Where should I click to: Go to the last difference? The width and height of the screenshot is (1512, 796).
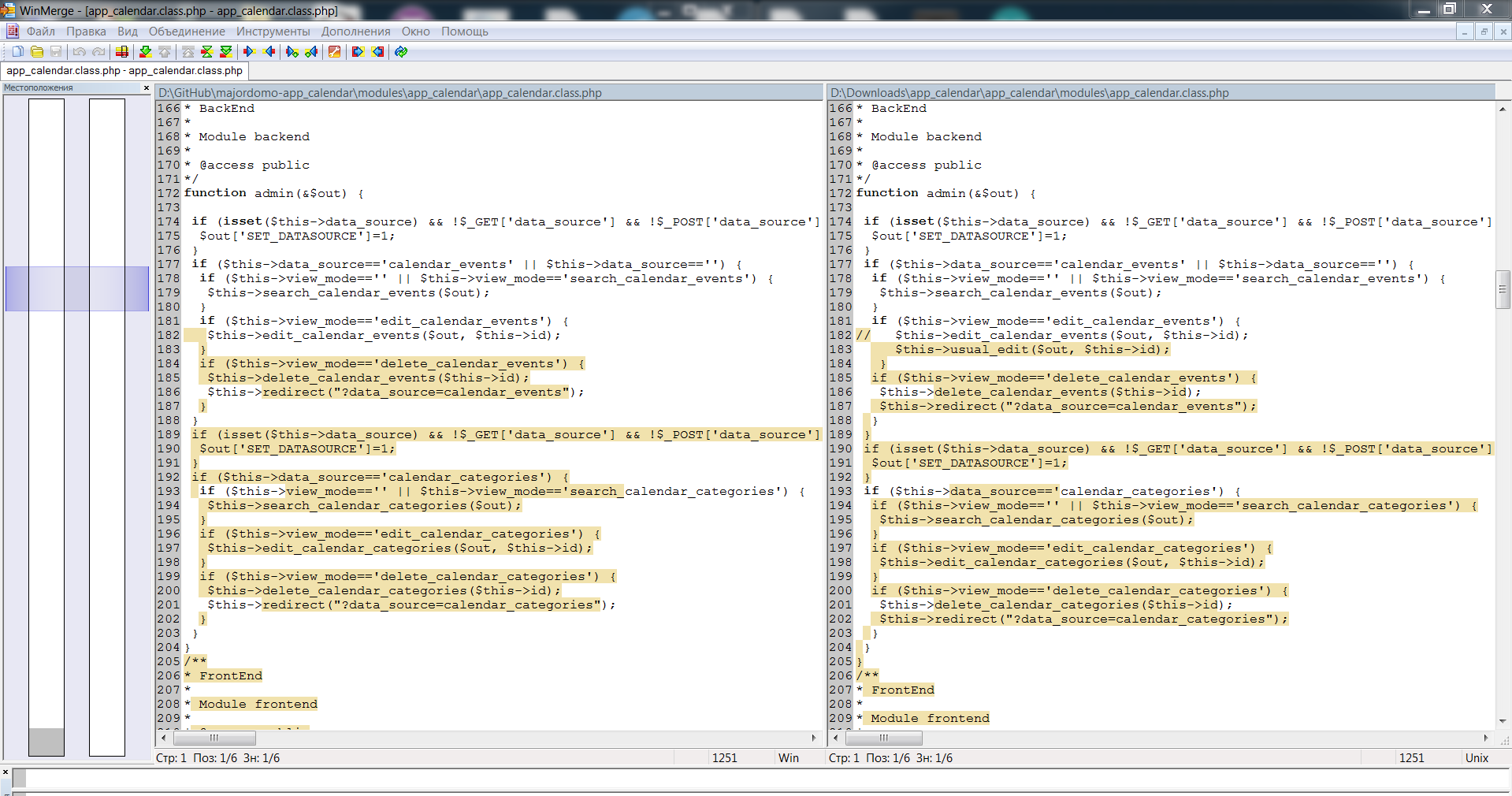(226, 52)
